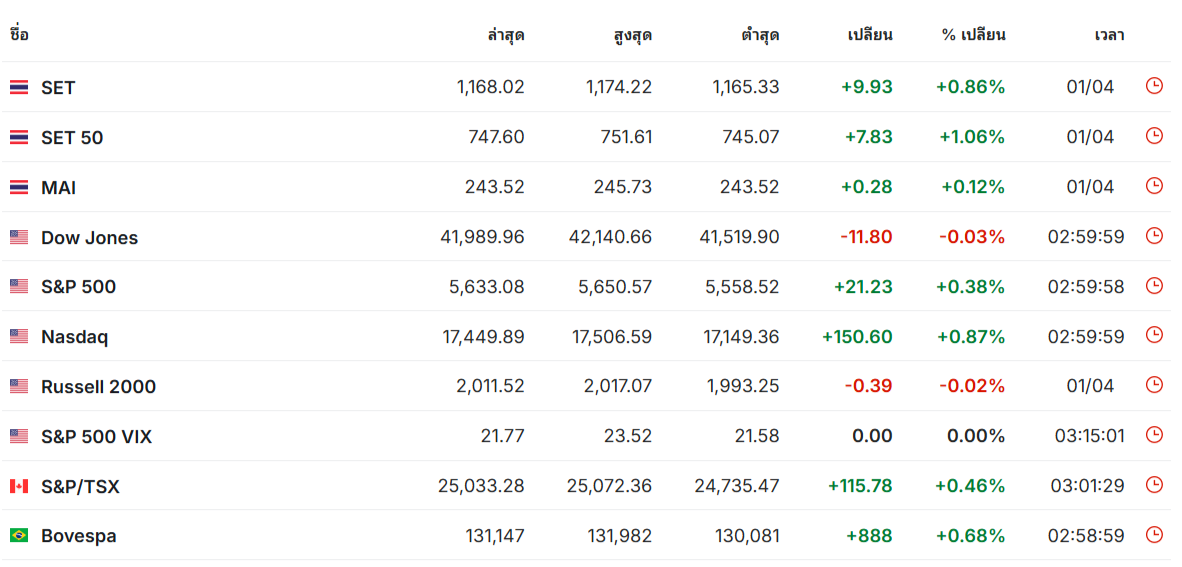Click the Nasdaq +0.87% change value

click(x=971, y=337)
